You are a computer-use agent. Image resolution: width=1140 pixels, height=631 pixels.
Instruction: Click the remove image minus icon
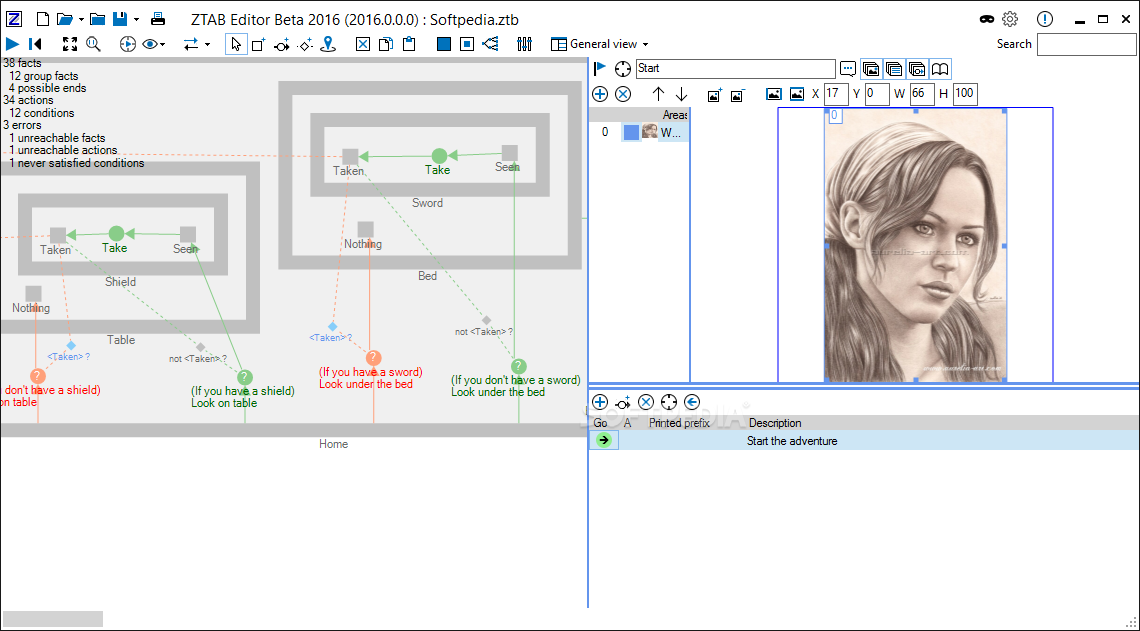[737, 95]
